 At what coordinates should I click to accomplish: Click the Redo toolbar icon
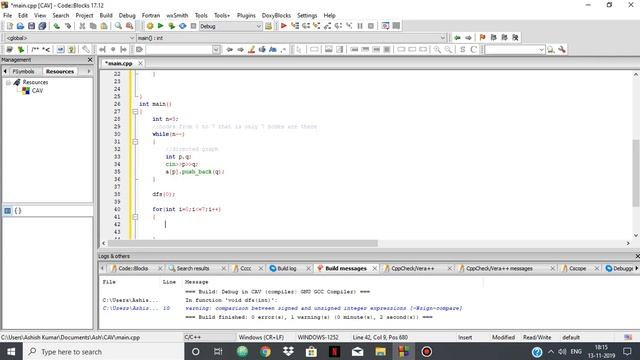click(68, 26)
